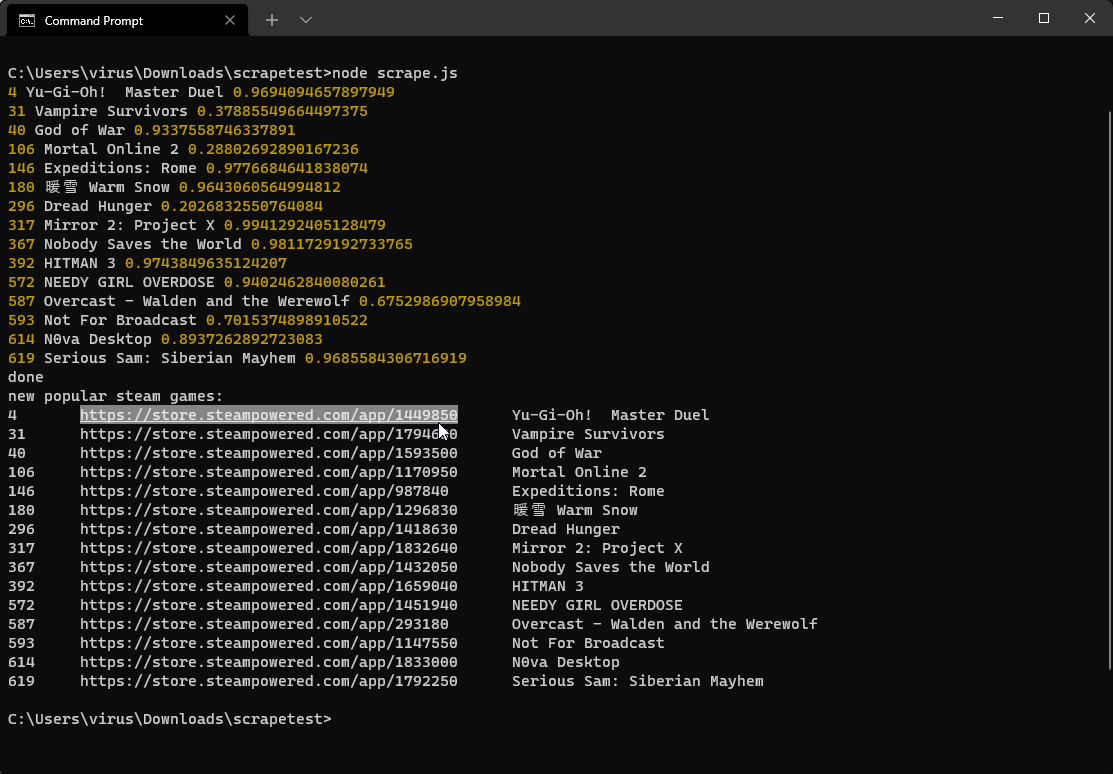Open the Dread Hunger store link
This screenshot has height=774, width=1113.
[x=268, y=529]
